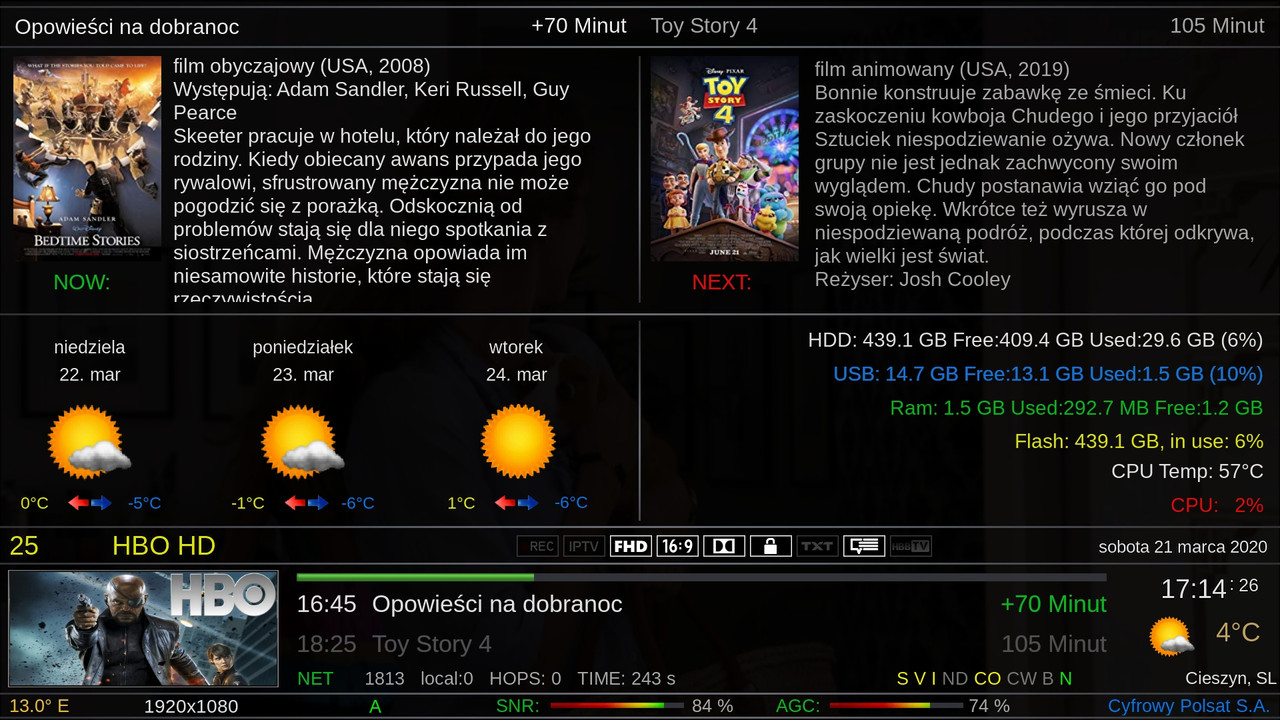Click the 'film obyczajowy (USA, 2008)' genre line
This screenshot has height=720, width=1280.
pos(302,66)
